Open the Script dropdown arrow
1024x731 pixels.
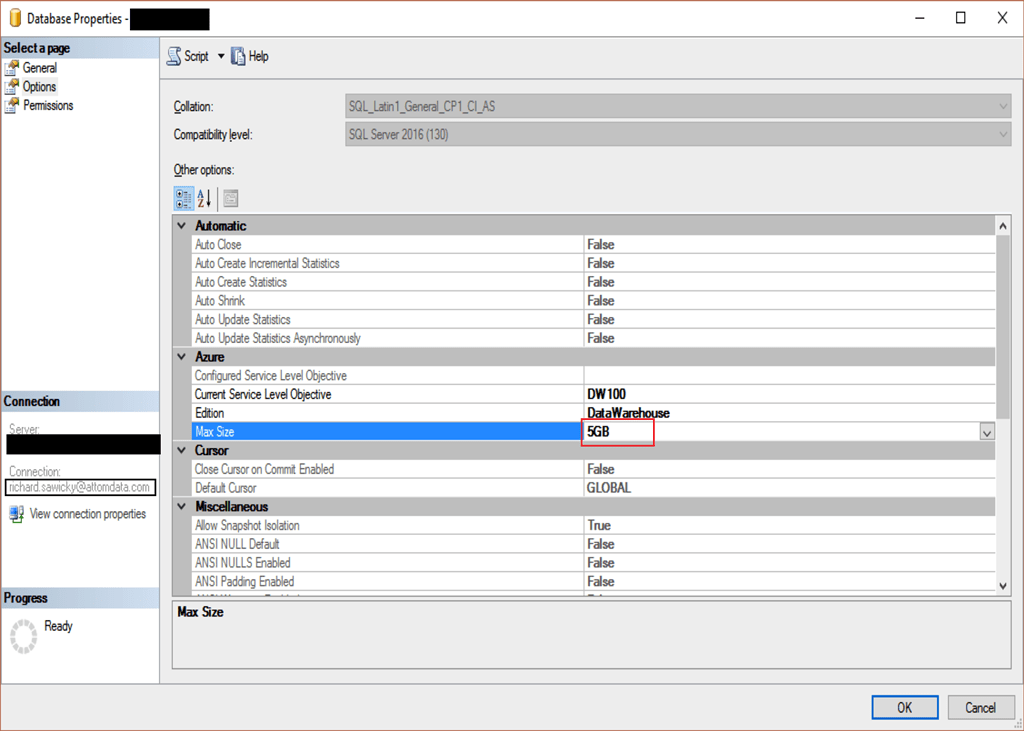221,56
